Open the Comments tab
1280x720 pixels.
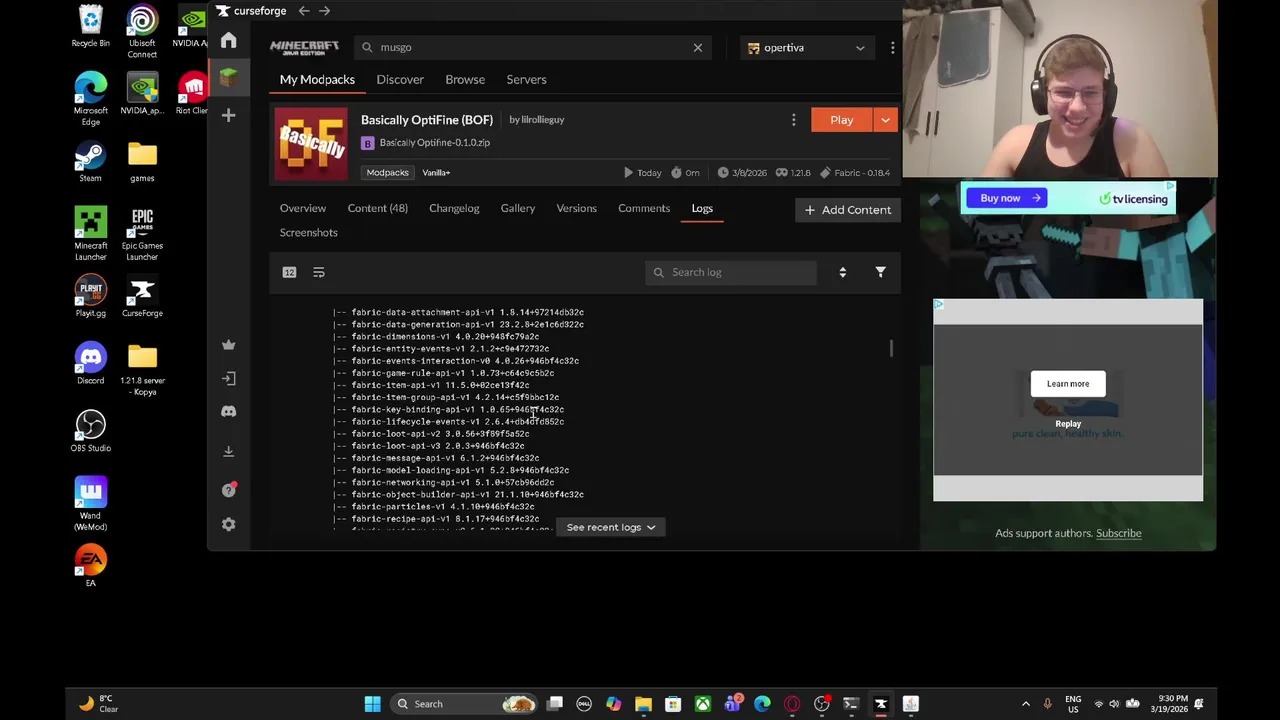coord(644,208)
